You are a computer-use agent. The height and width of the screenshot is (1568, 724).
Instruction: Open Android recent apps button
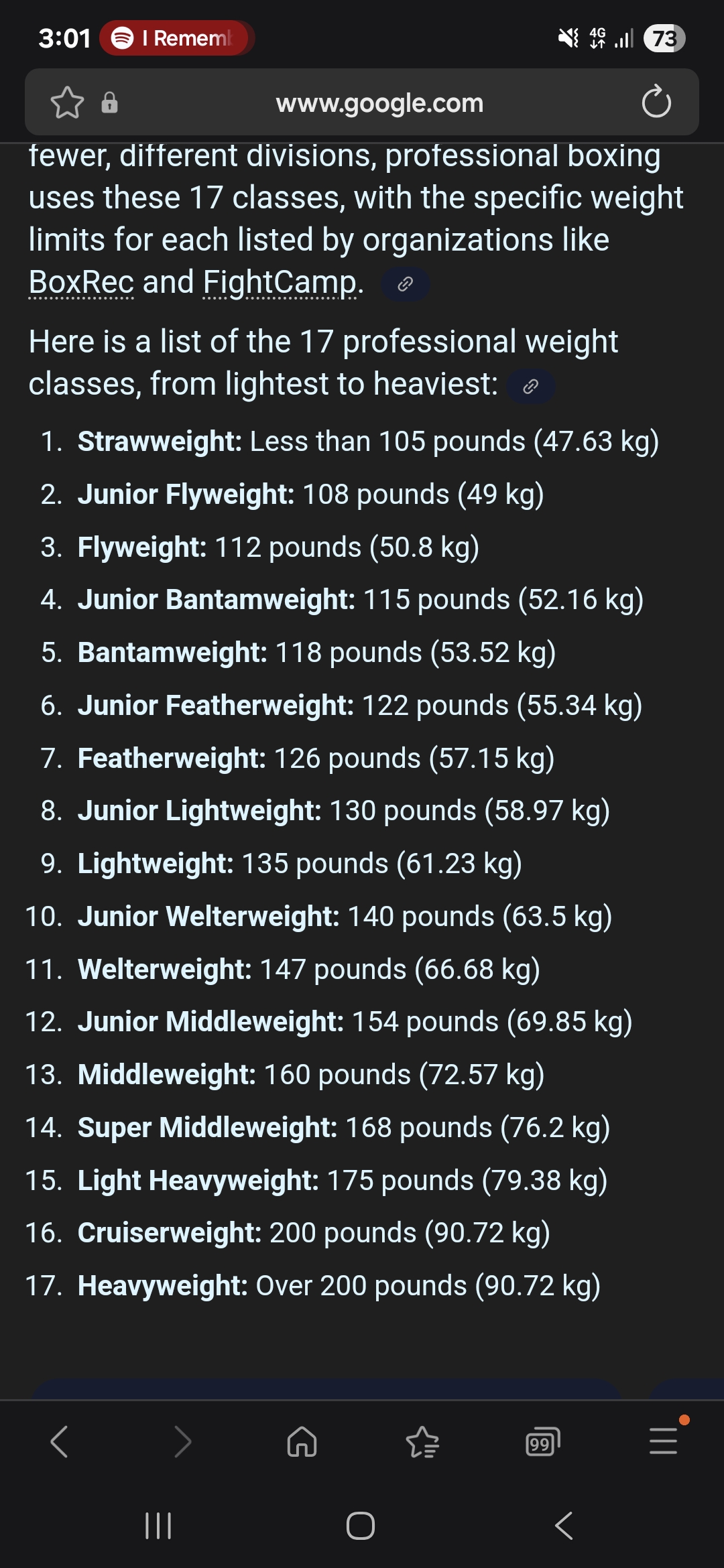point(158,1526)
